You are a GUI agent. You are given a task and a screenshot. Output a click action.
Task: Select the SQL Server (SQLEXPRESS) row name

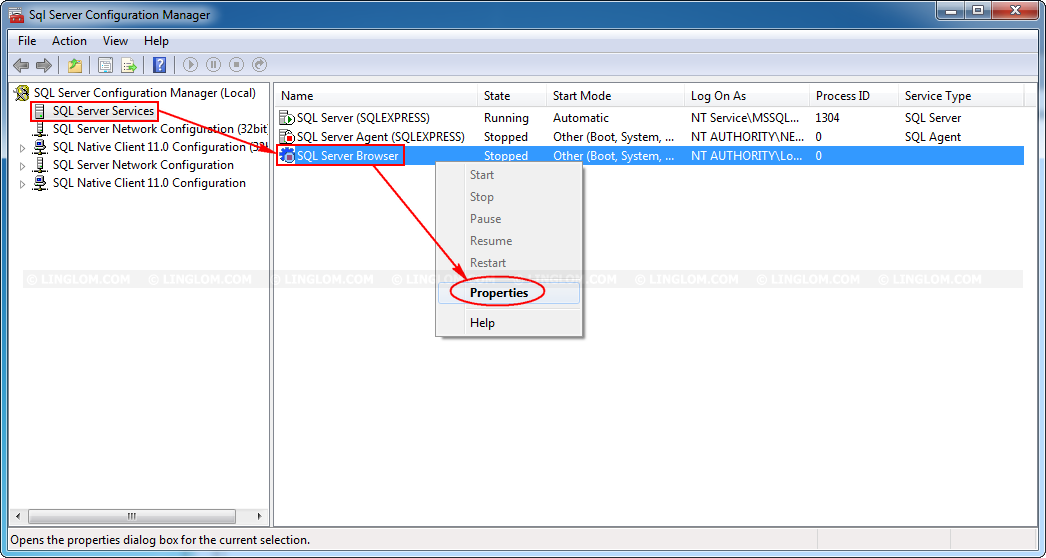click(363, 118)
